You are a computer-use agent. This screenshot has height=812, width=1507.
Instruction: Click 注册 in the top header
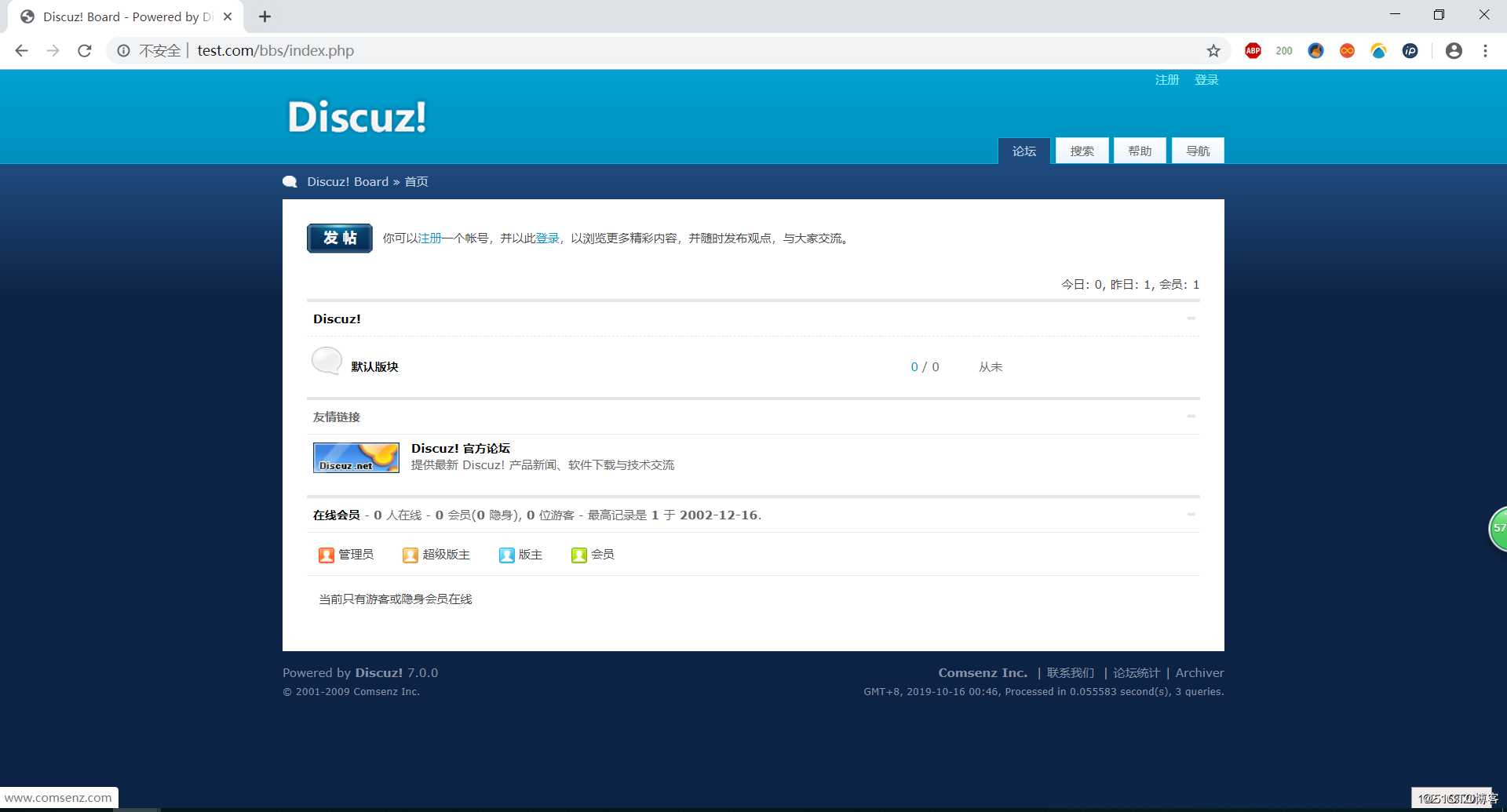(1167, 80)
